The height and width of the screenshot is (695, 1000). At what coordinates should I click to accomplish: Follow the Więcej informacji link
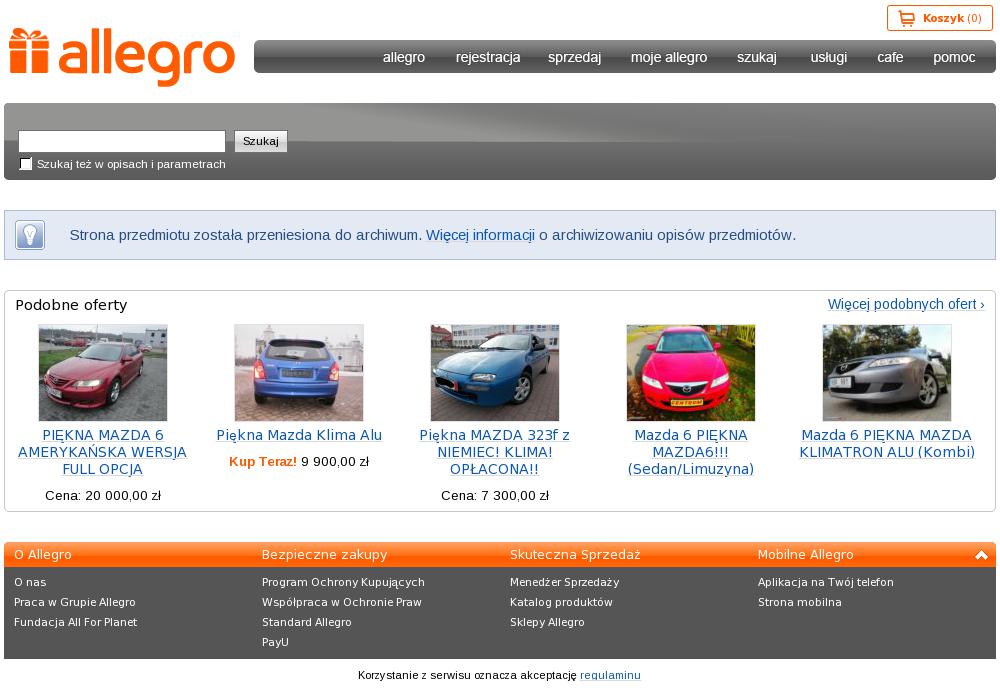coord(480,235)
